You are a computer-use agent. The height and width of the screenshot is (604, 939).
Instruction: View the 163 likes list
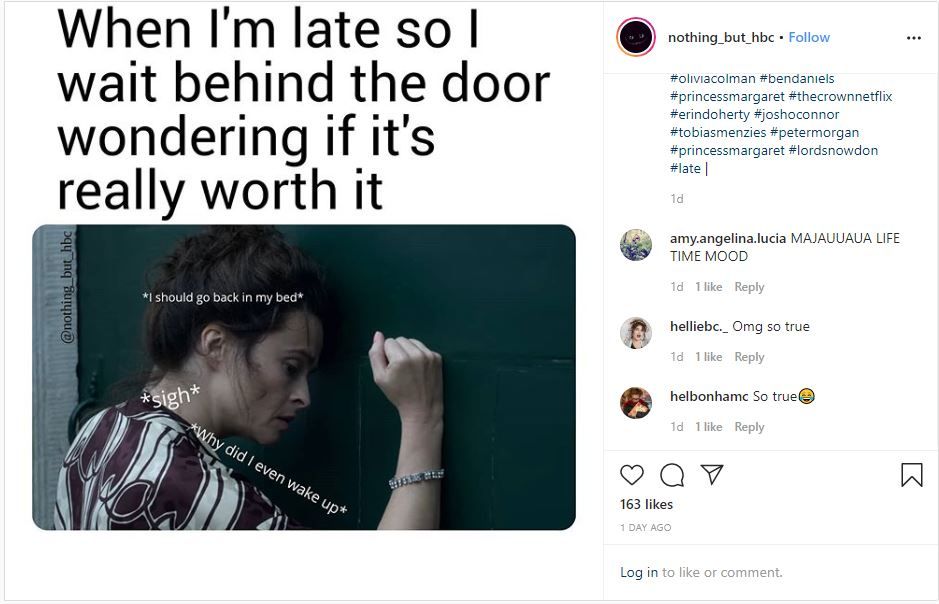[x=646, y=504]
